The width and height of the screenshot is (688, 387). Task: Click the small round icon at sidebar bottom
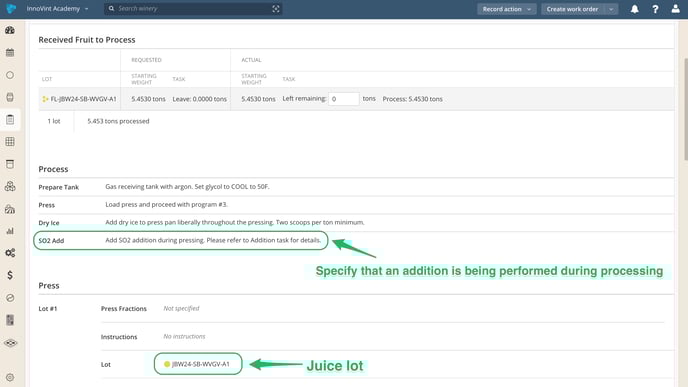coord(10,377)
